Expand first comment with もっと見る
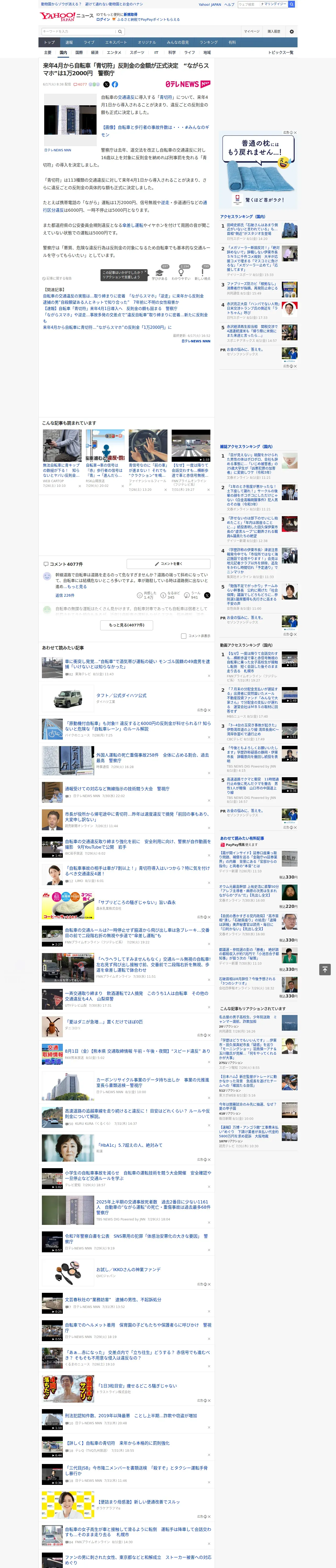336x1568 pixels. click(x=77, y=587)
